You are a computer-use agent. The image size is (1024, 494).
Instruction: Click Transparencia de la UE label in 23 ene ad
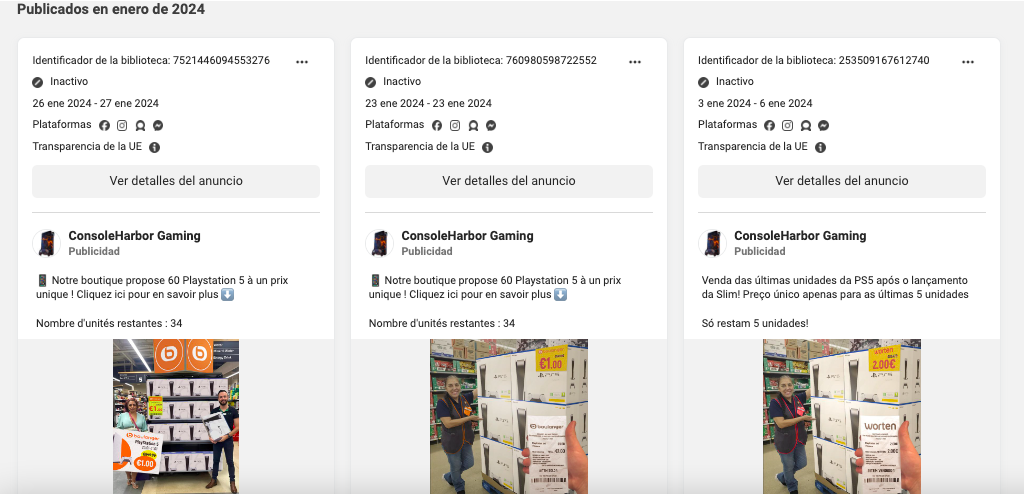420,146
